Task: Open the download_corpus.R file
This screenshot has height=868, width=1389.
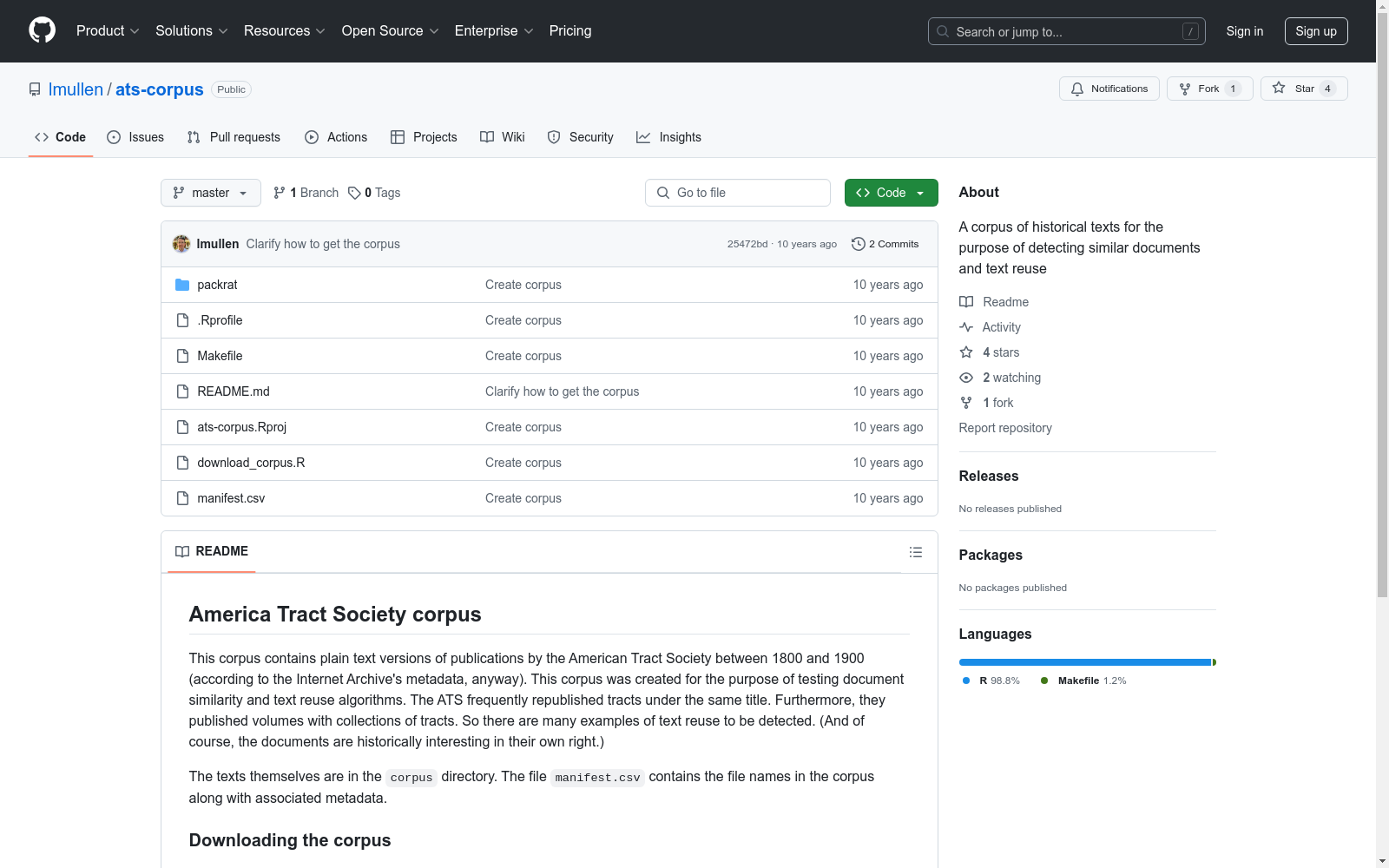Action: point(251,463)
